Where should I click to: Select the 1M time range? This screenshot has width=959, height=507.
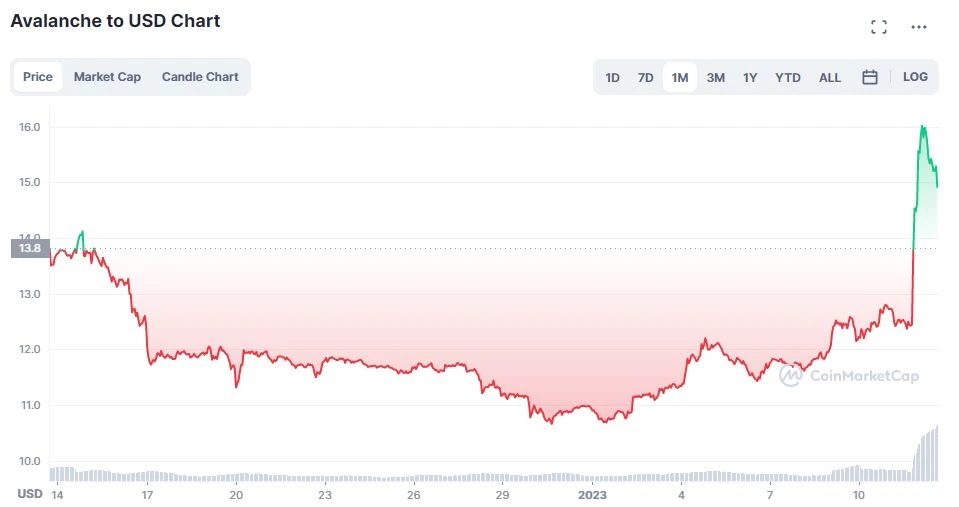[680, 77]
